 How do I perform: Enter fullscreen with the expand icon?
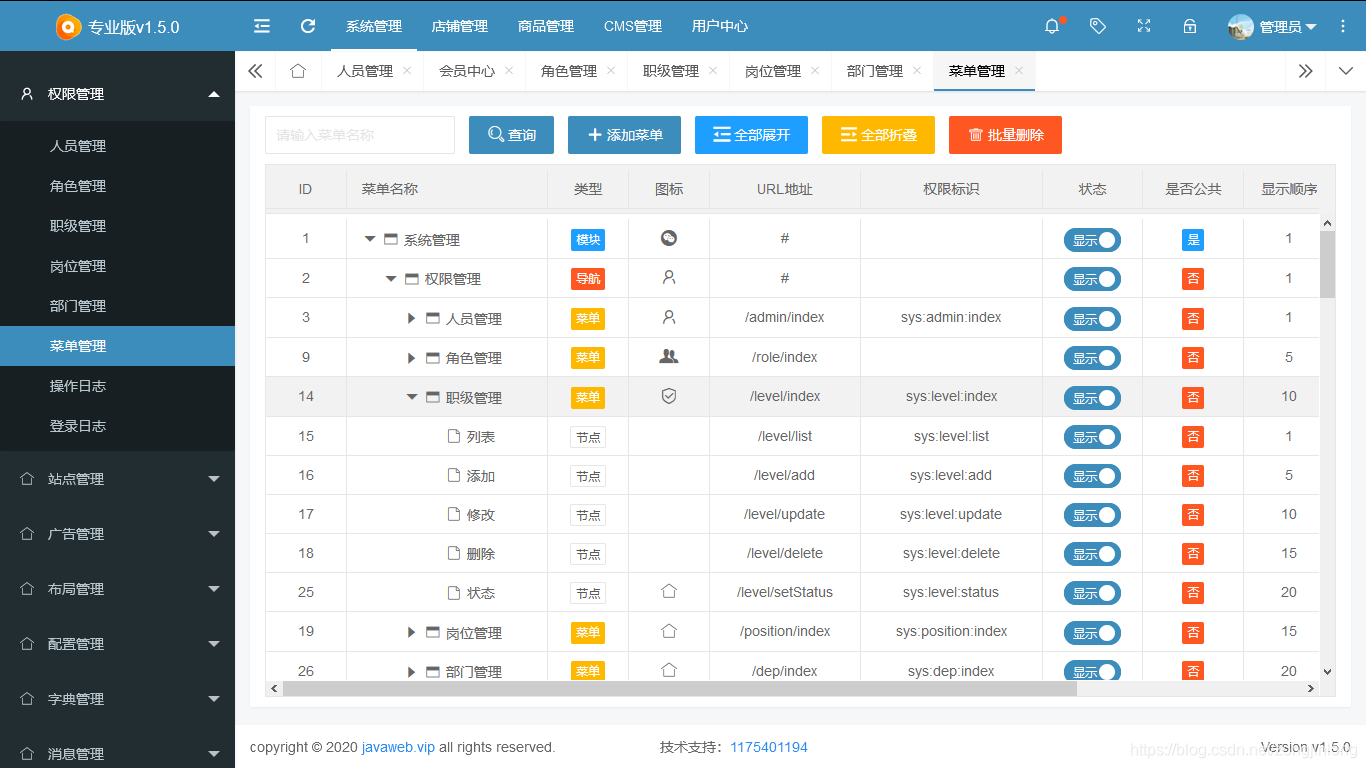pos(1144,26)
